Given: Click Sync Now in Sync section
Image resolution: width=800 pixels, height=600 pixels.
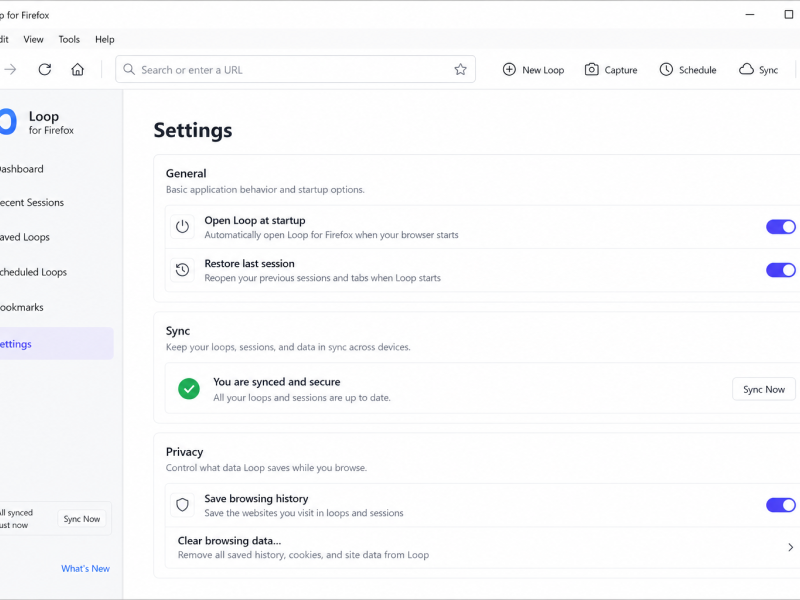Looking at the screenshot, I should (x=764, y=389).
